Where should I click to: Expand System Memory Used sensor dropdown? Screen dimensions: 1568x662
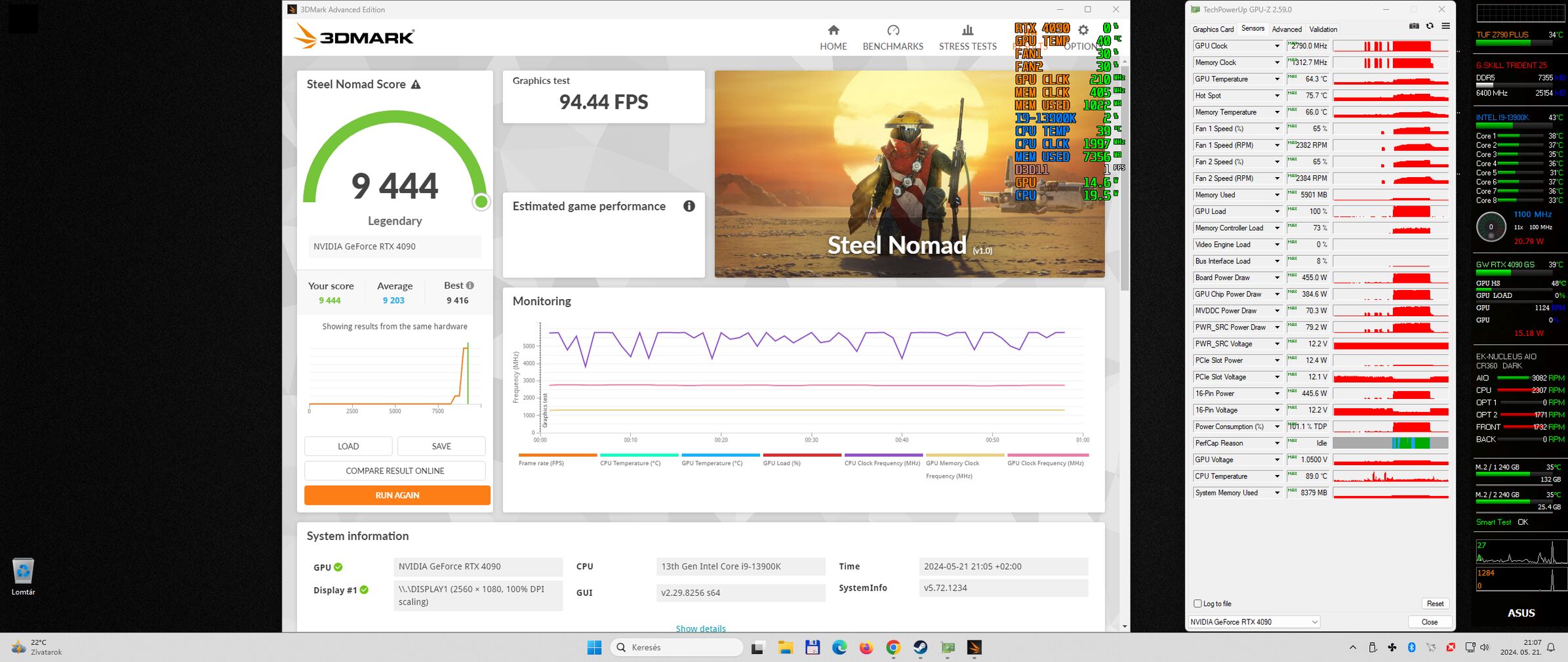pos(1276,493)
